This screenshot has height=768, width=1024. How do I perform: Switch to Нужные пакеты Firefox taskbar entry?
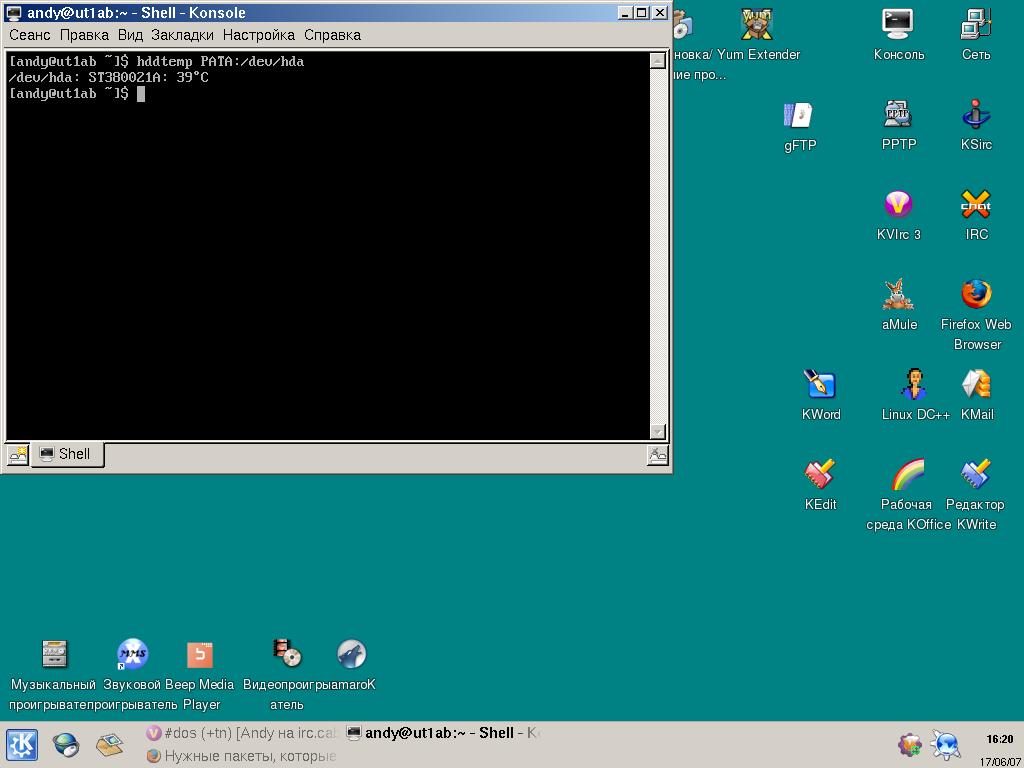click(x=241, y=756)
